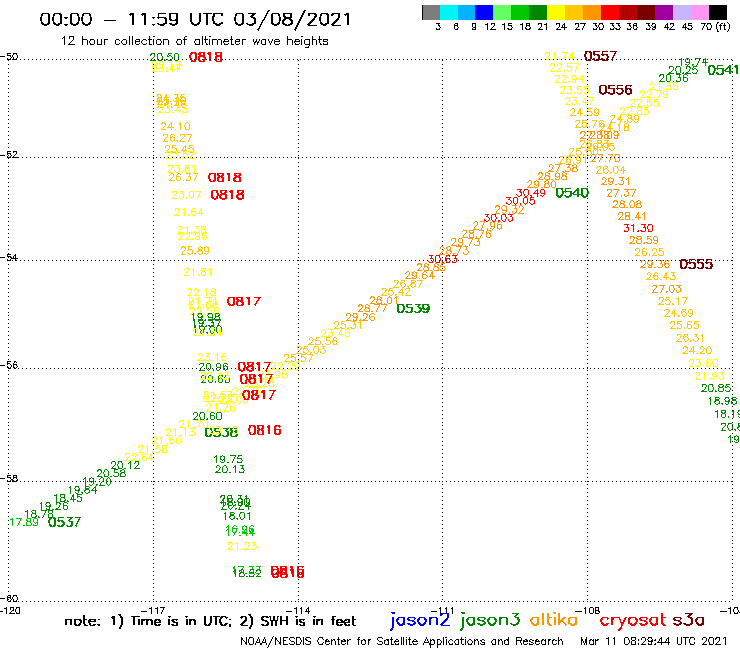Click the green value '19.75'

pos(228,459)
